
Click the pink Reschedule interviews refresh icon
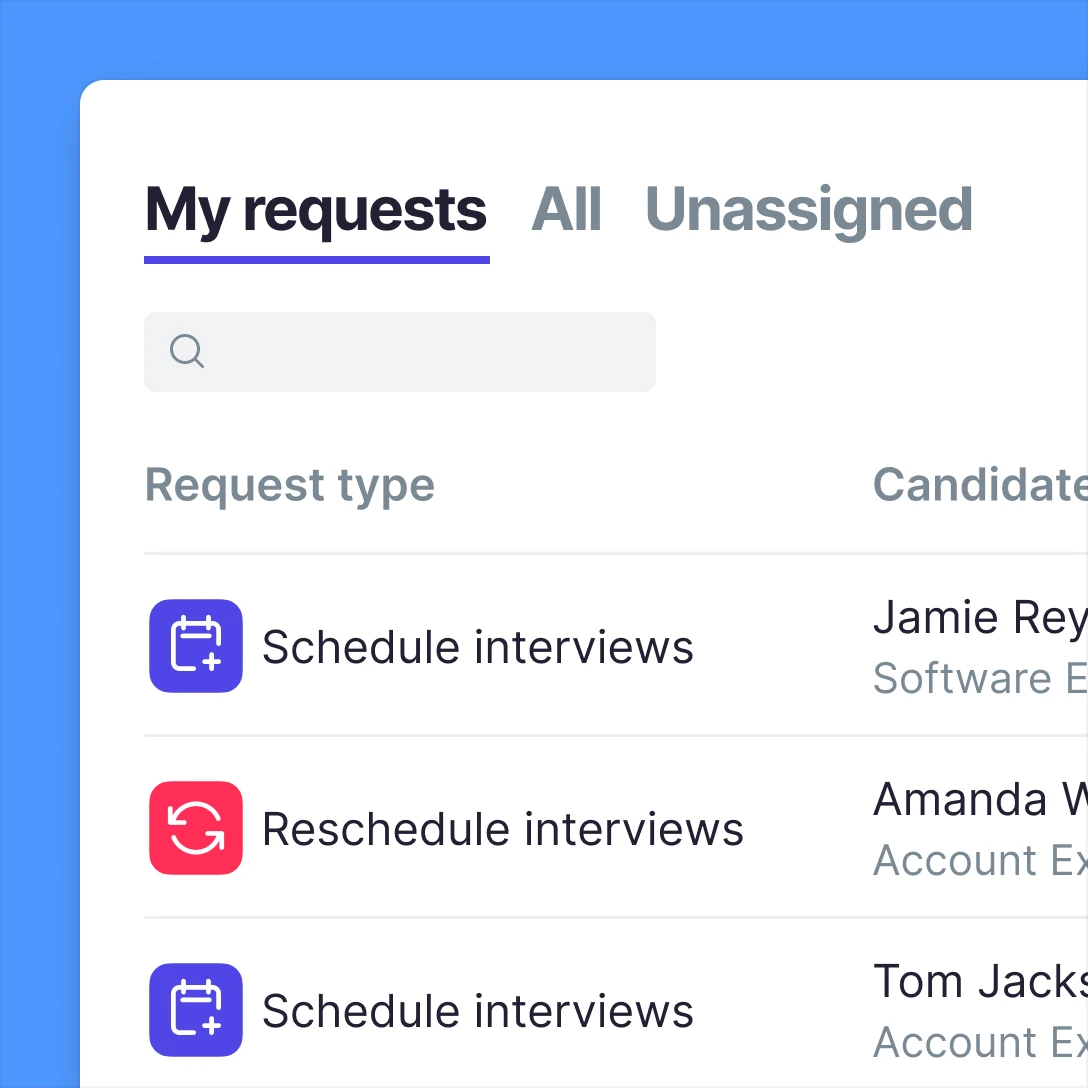195,828
